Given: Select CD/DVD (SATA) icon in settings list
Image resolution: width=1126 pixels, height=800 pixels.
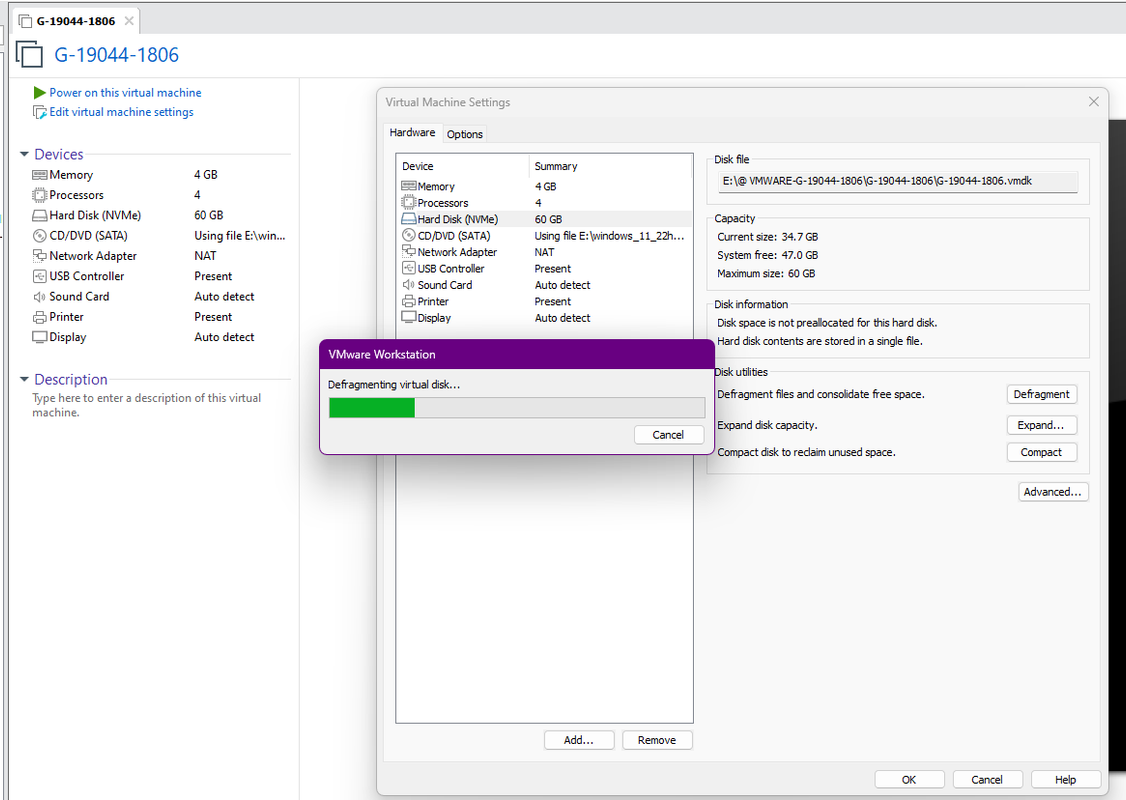Looking at the screenshot, I should point(409,236).
